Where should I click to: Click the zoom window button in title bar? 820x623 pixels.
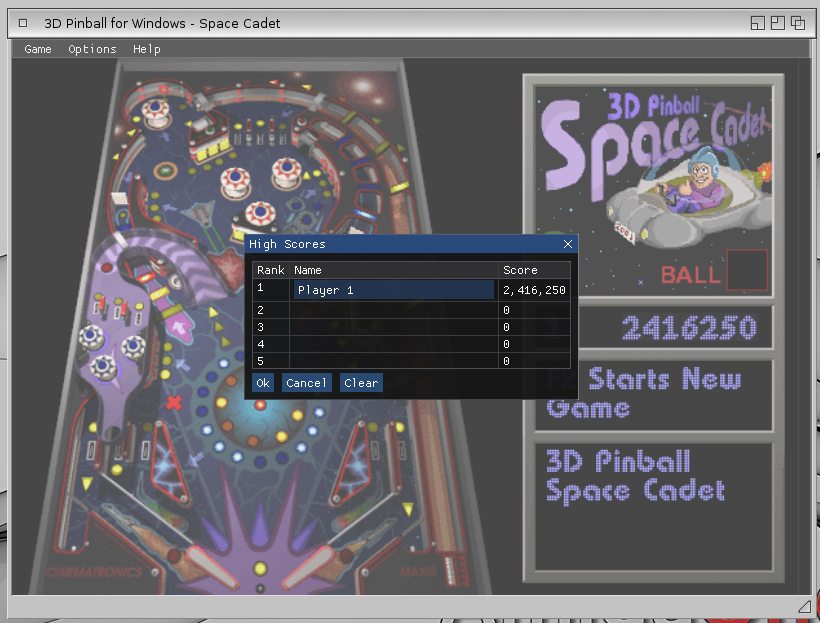pos(778,23)
